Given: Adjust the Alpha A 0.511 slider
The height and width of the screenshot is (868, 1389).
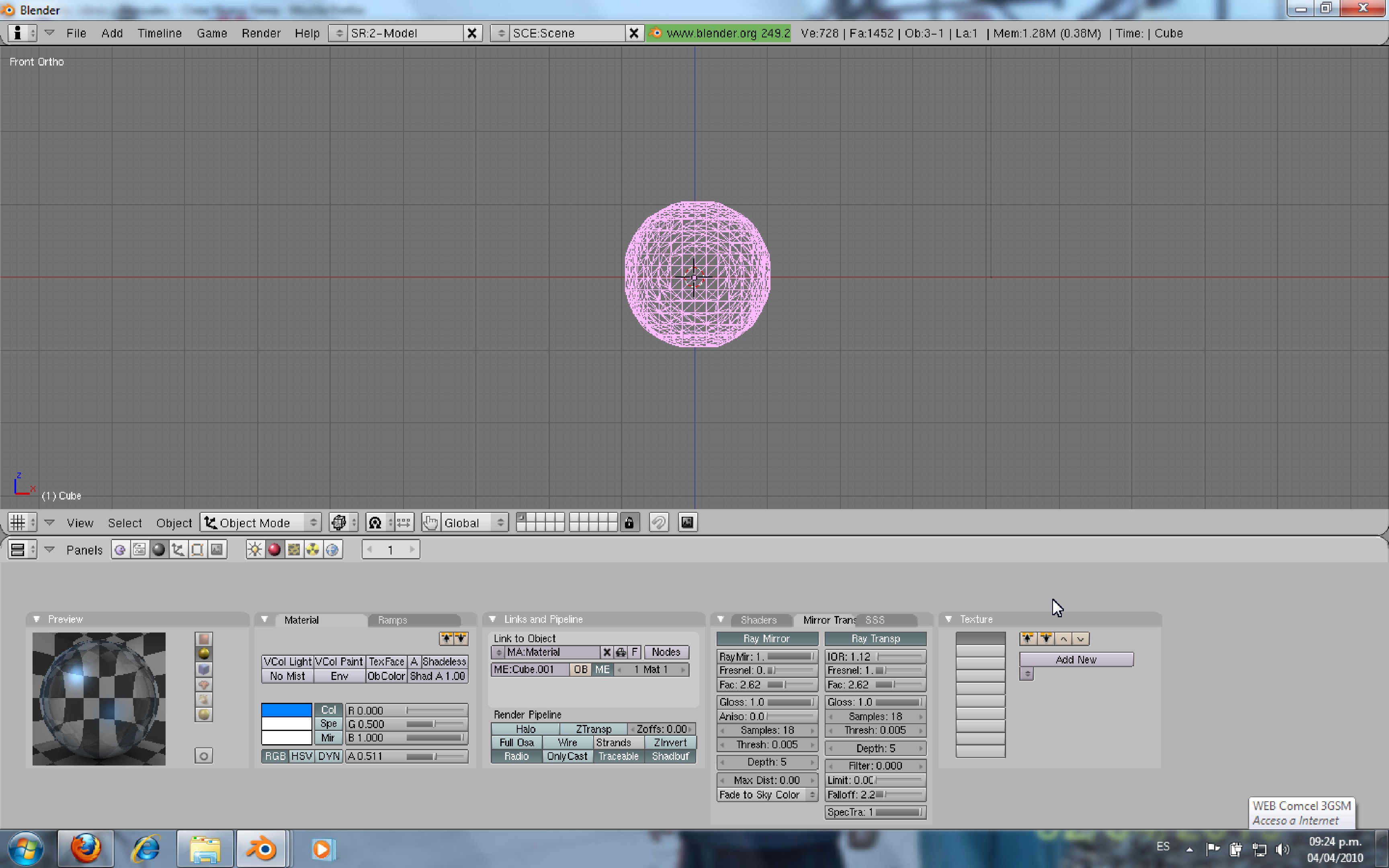Looking at the screenshot, I should click(x=406, y=756).
